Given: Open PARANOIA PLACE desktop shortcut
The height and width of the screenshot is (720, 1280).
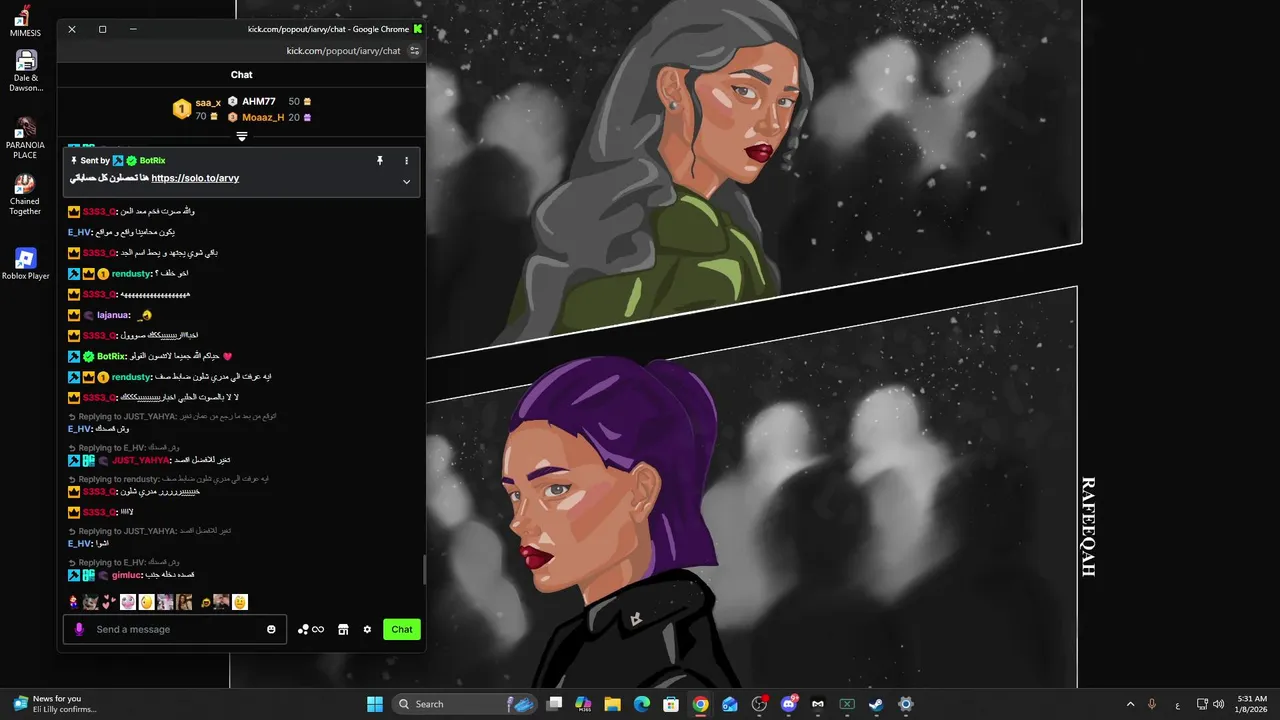Looking at the screenshot, I should [25, 138].
